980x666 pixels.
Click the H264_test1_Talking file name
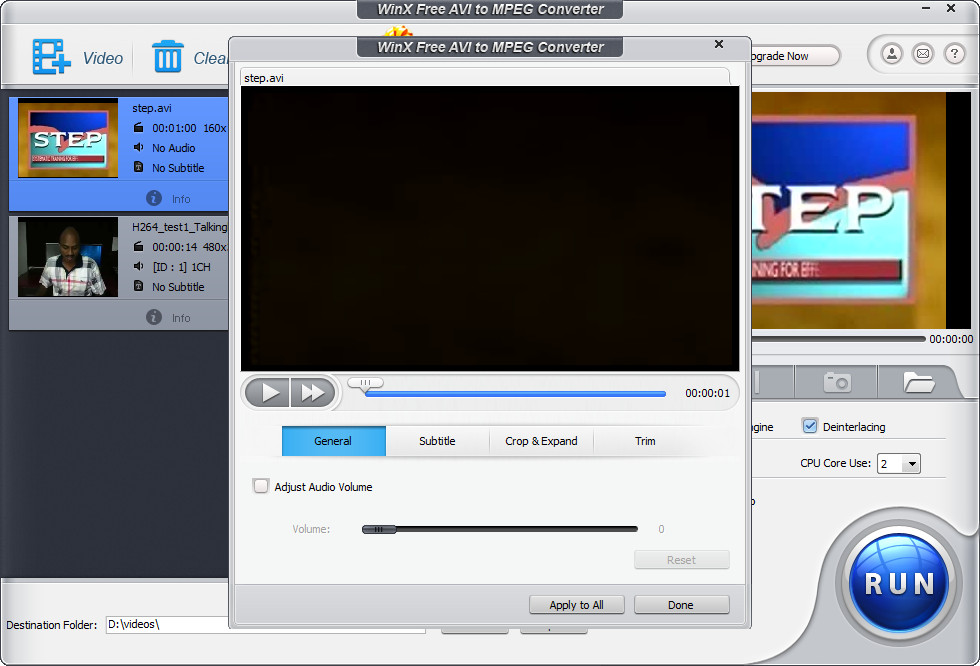(179, 227)
